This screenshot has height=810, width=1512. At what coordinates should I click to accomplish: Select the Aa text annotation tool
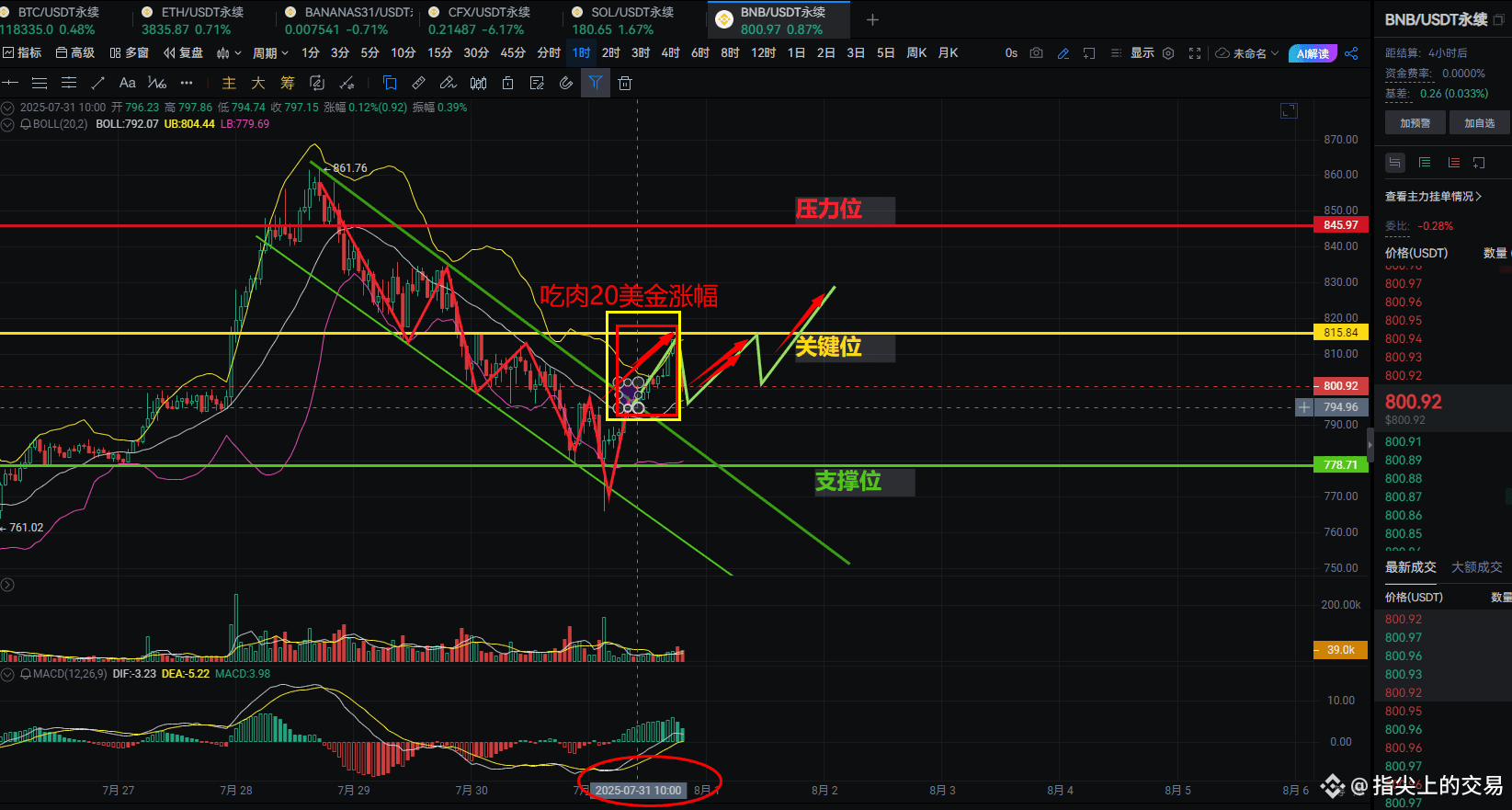coord(128,83)
